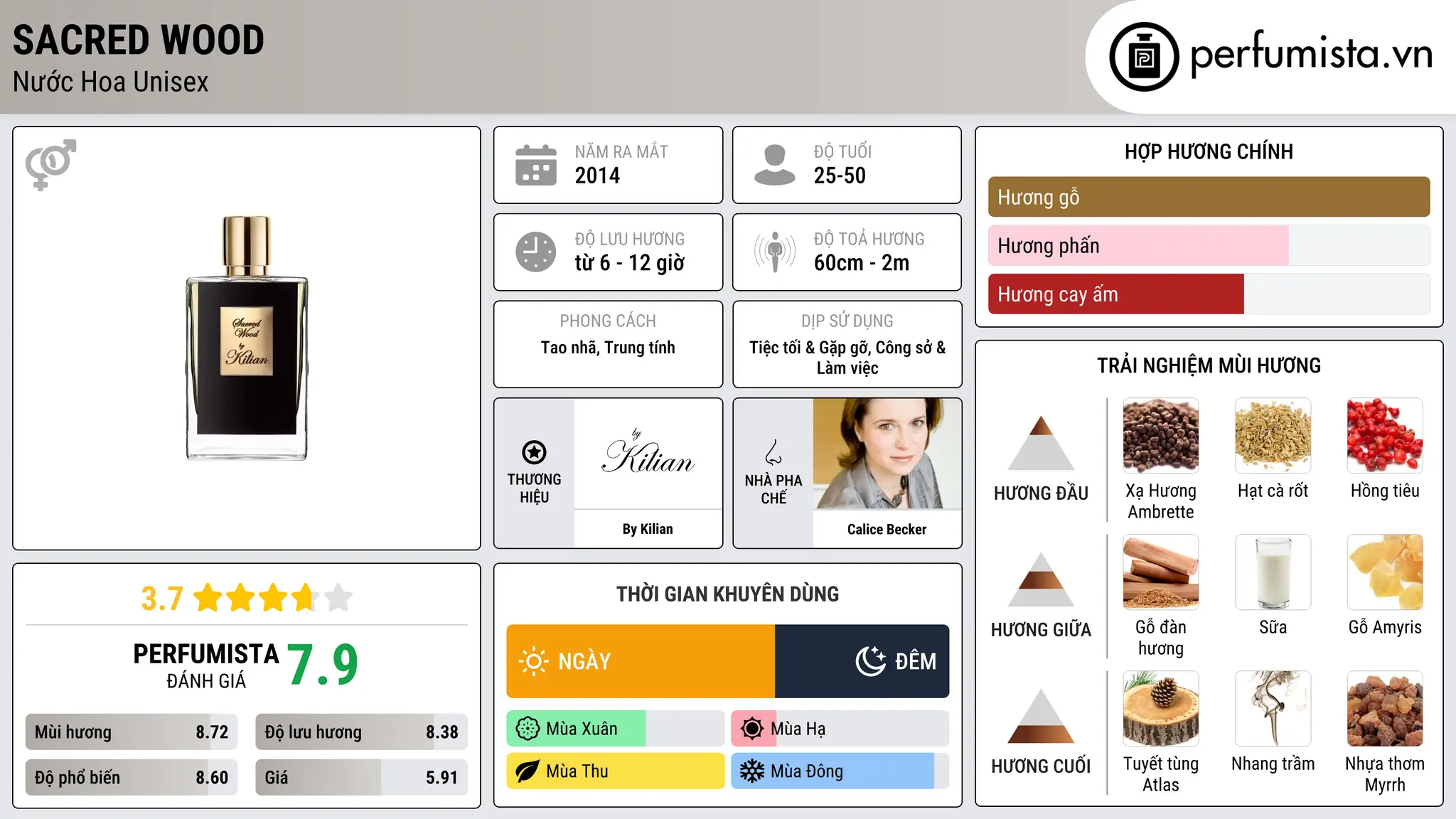Viewport: 1456px width, 819px height.
Task: Click the Hương cay ấm accord bar
Action: click(1209, 294)
